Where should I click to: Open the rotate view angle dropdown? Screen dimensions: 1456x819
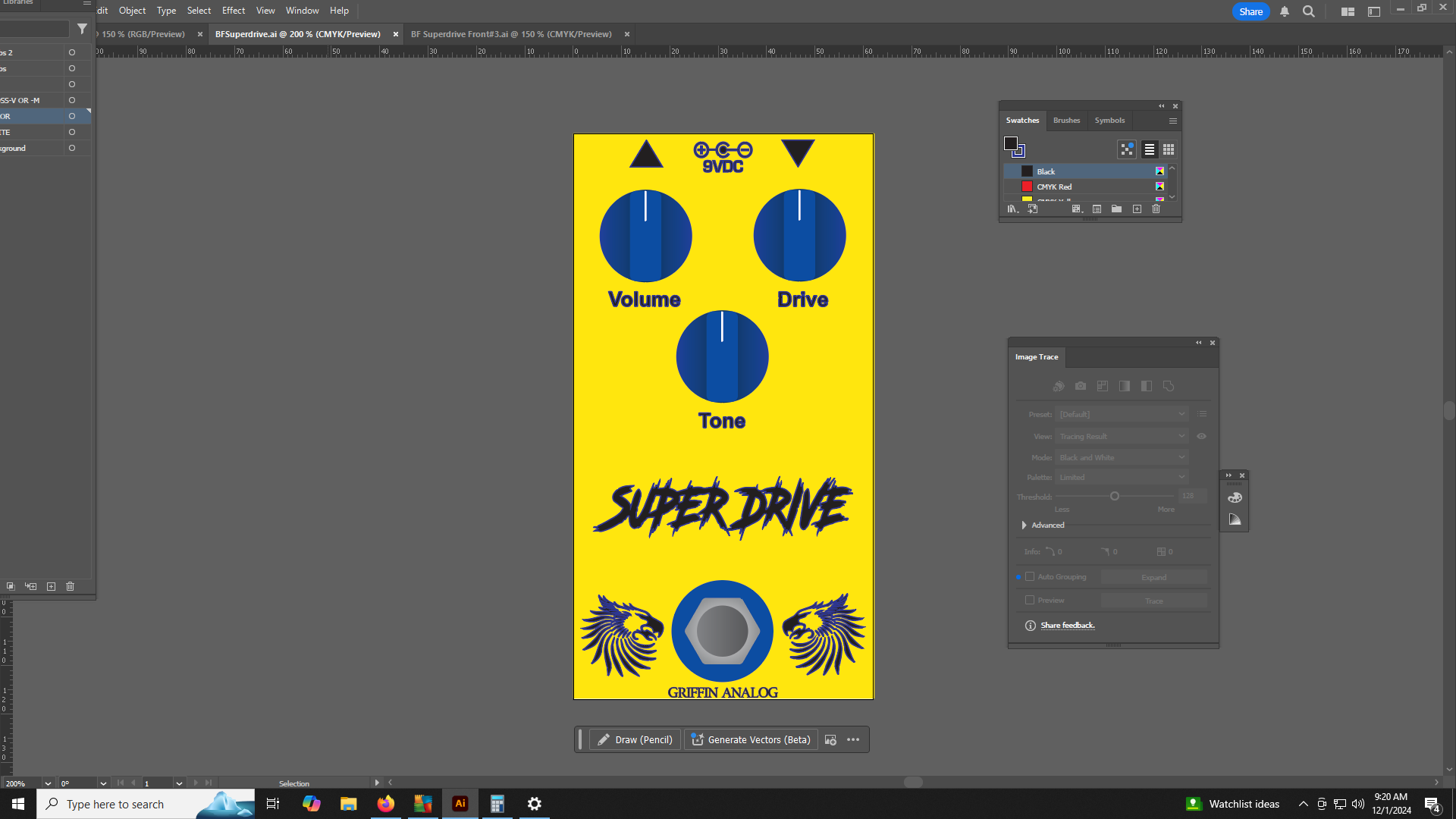tap(103, 783)
